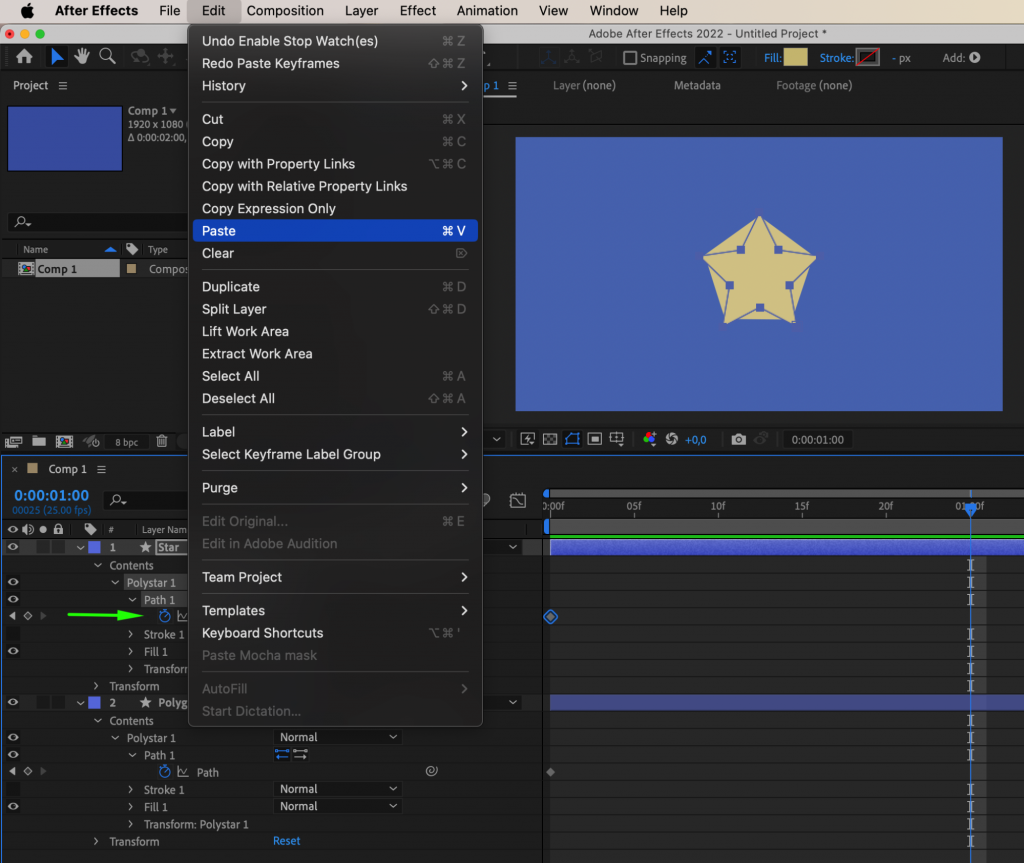Expand the Stroke 1 property group
Image resolution: width=1024 pixels, height=863 pixels.
tap(131, 634)
